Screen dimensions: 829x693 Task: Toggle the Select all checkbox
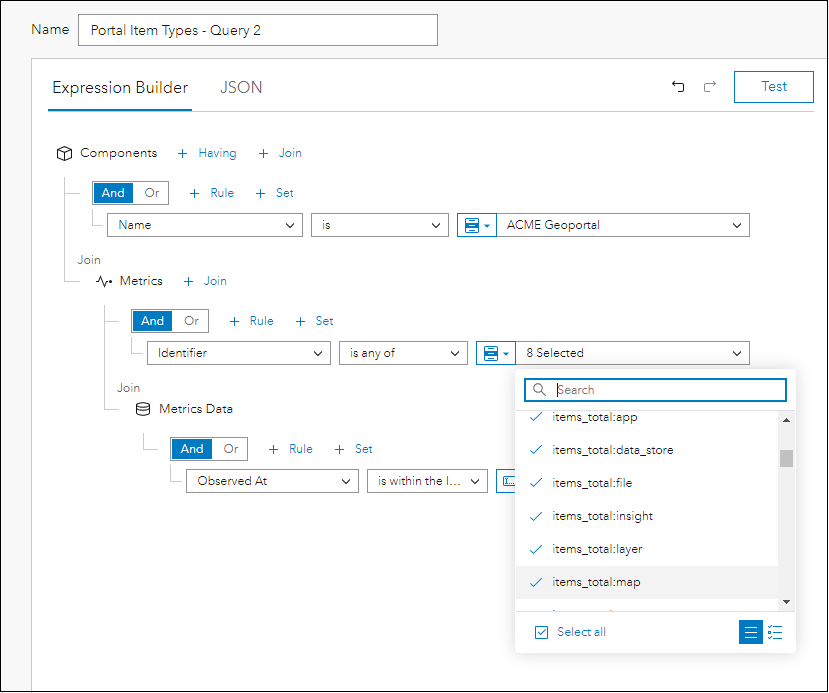[x=542, y=632]
